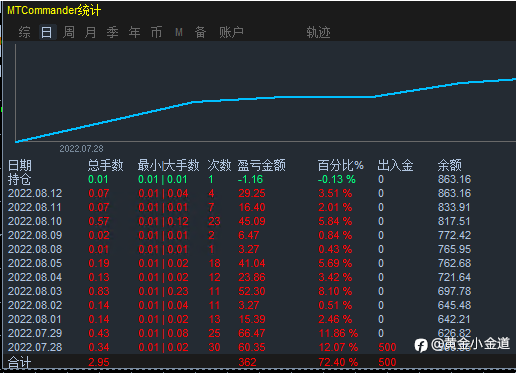The image size is (516, 373).
Task: Select the 2022.08.09 date row
Action: [x=35, y=235]
